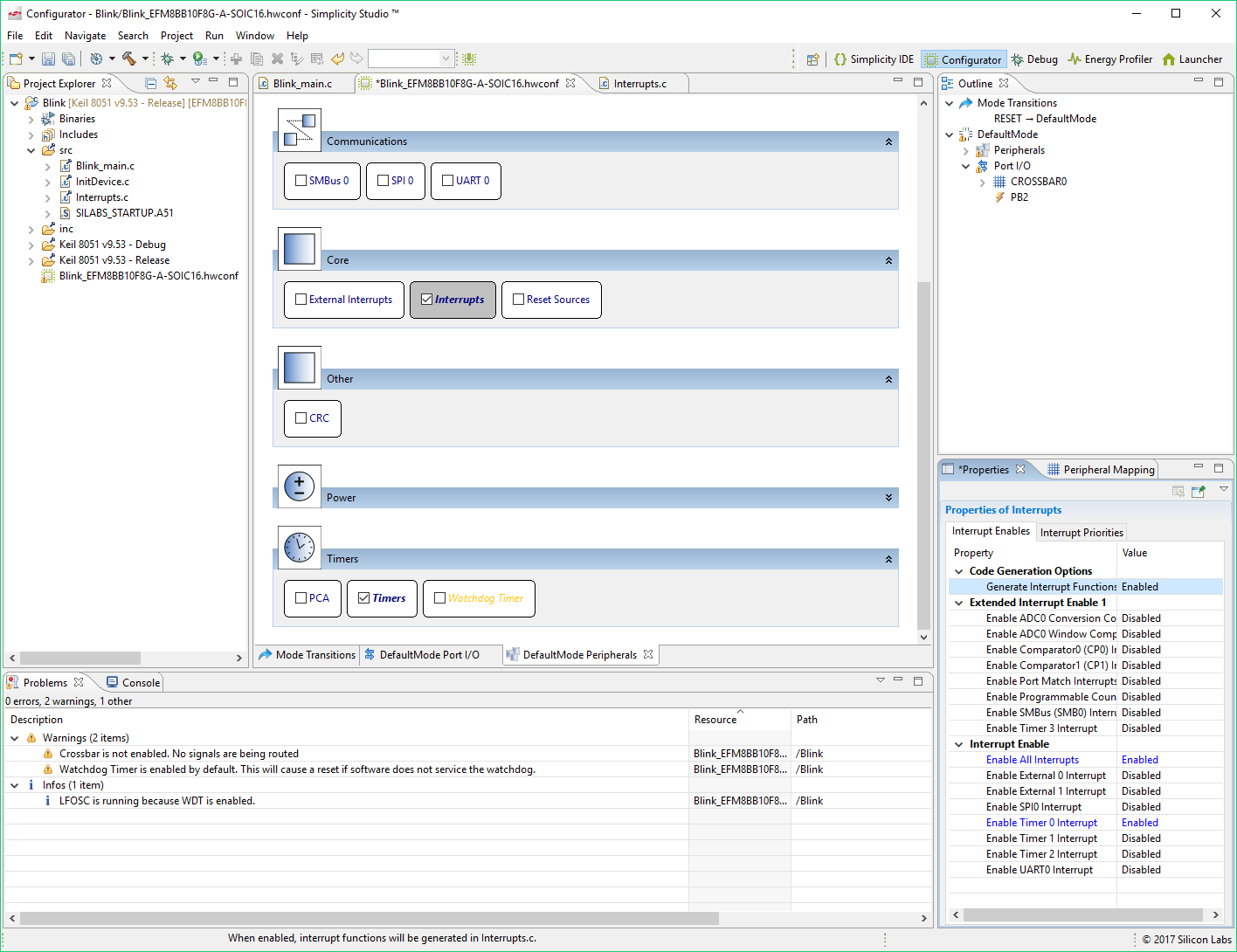Open the Simplicity IDE perspective
The height and width of the screenshot is (952, 1237).
[x=874, y=59]
